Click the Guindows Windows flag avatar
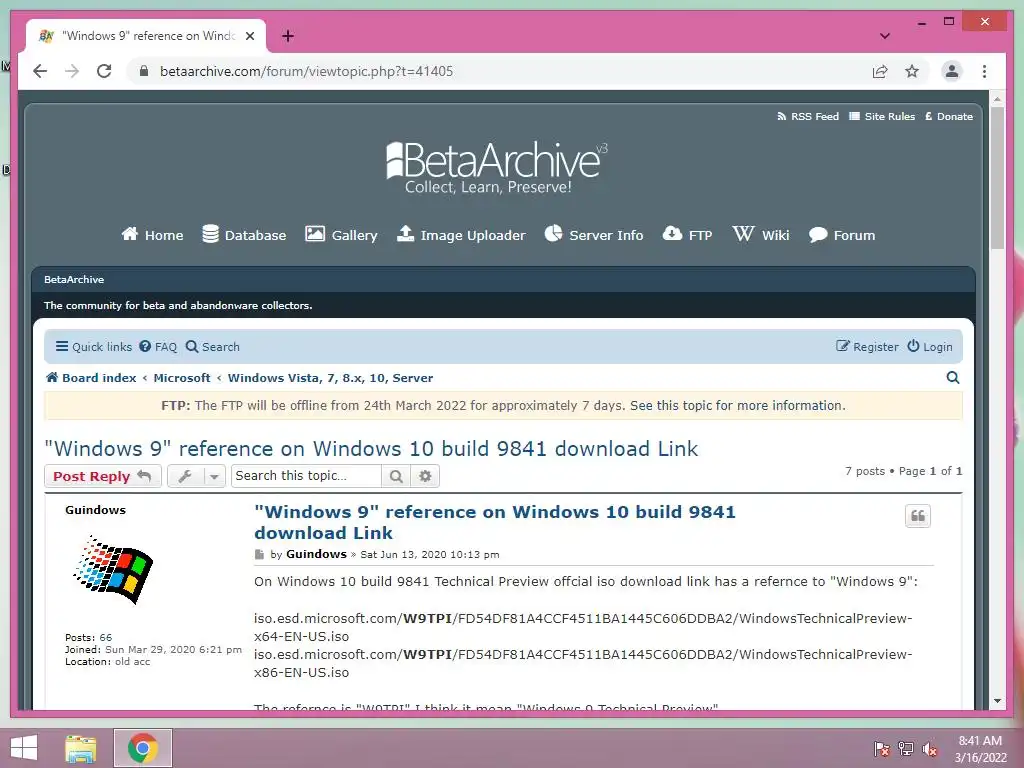Viewport: 1024px width, 768px height. [113, 569]
